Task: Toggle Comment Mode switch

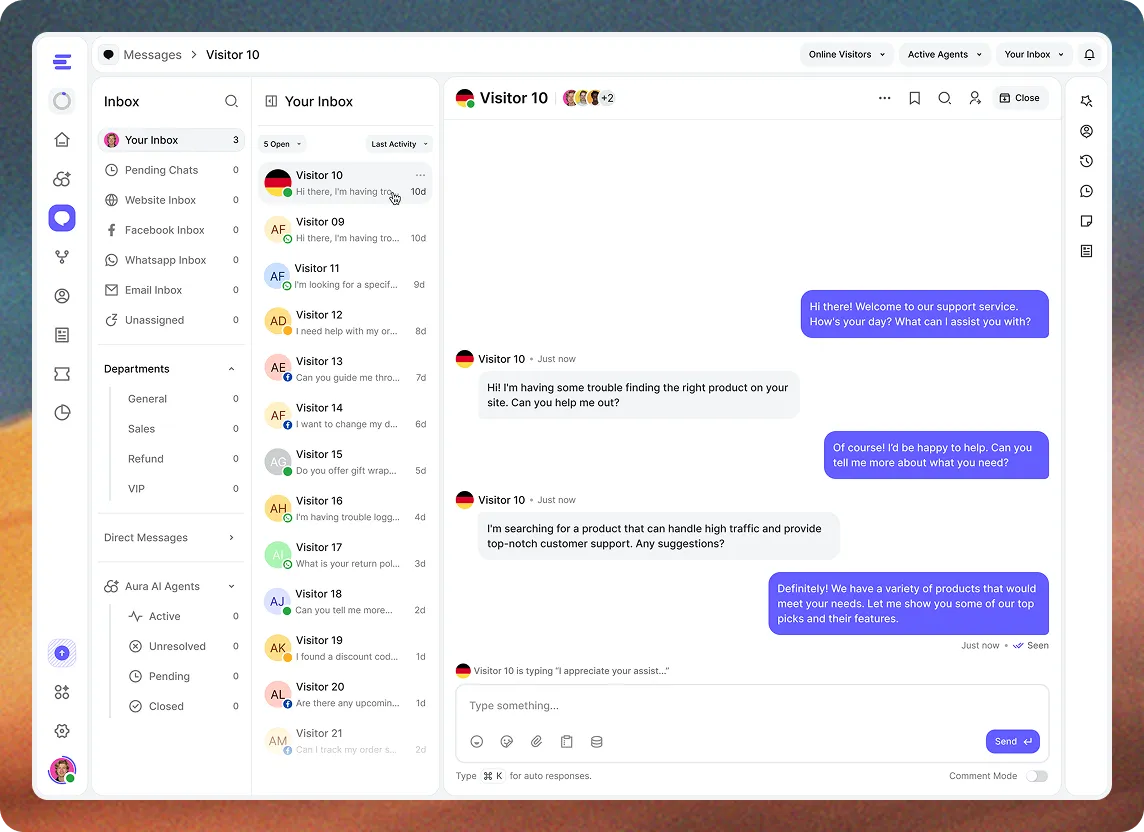Action: pyautogui.click(x=1037, y=776)
